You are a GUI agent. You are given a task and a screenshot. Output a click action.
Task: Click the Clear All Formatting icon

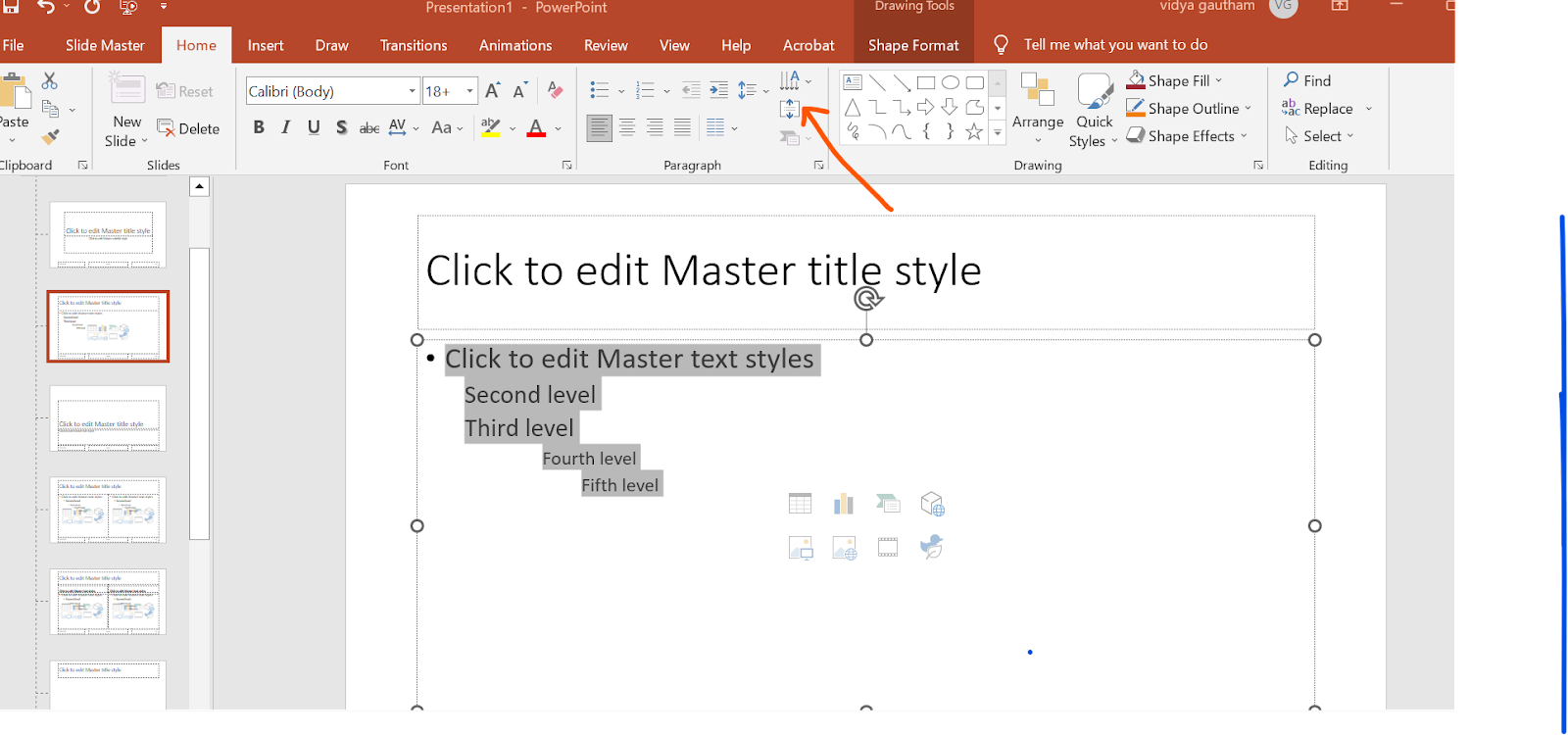pyautogui.click(x=555, y=90)
